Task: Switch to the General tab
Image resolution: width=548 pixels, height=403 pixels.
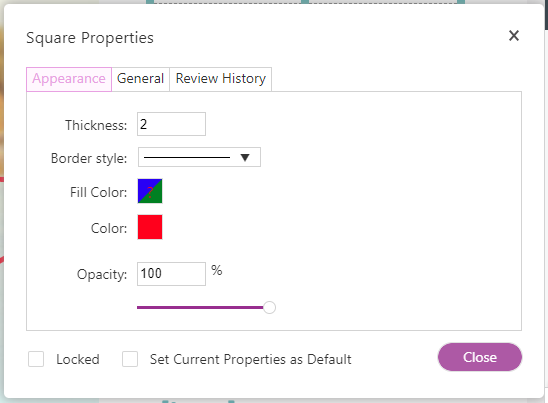Action: (140, 79)
